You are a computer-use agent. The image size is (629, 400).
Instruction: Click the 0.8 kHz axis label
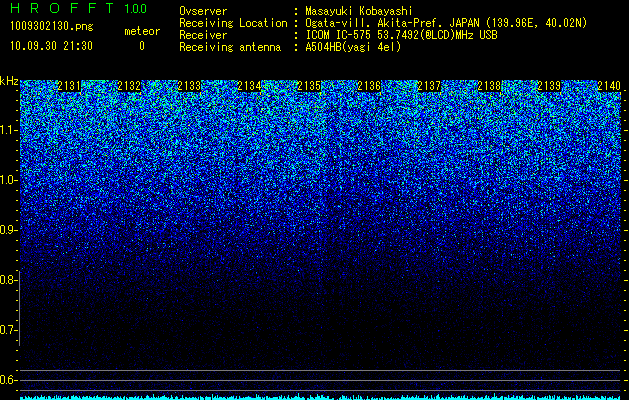click(x=9, y=280)
